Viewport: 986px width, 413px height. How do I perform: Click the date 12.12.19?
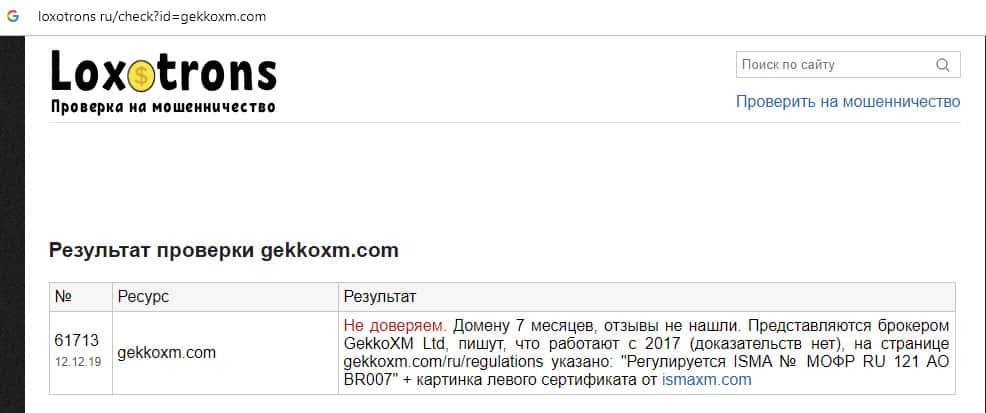(76, 362)
